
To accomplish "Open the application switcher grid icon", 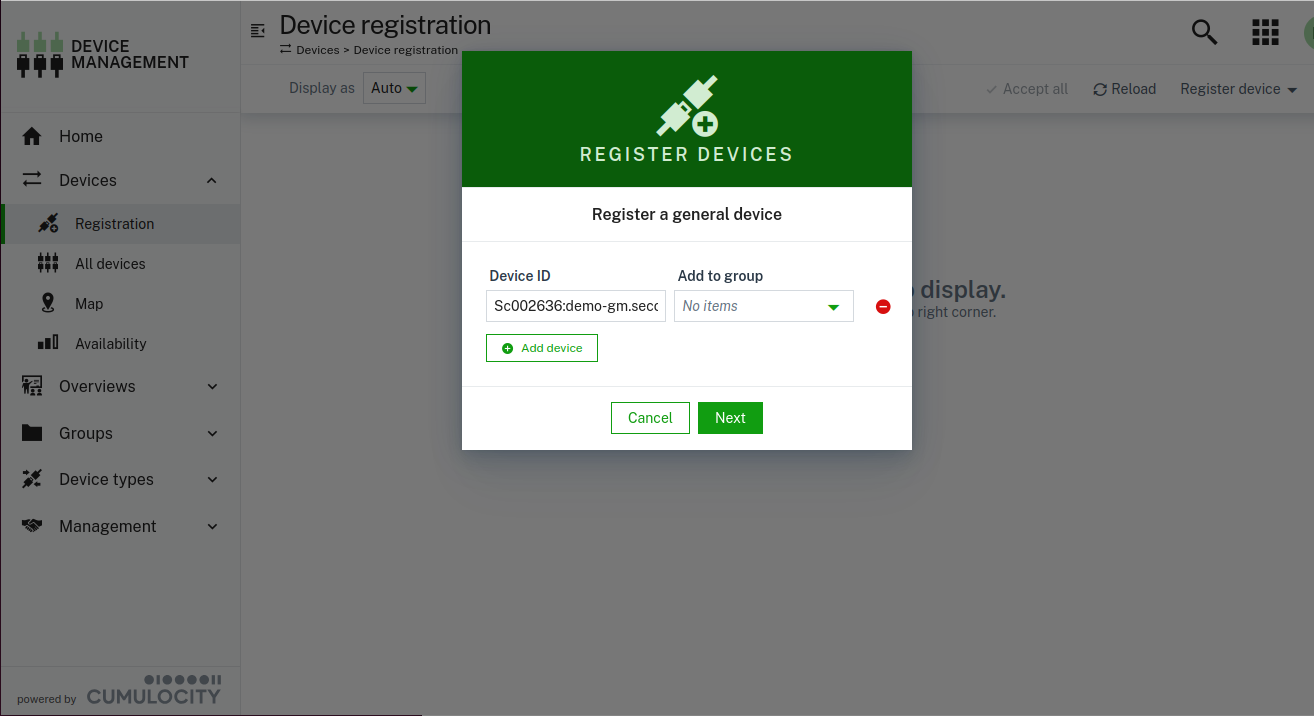I will (x=1265, y=32).
